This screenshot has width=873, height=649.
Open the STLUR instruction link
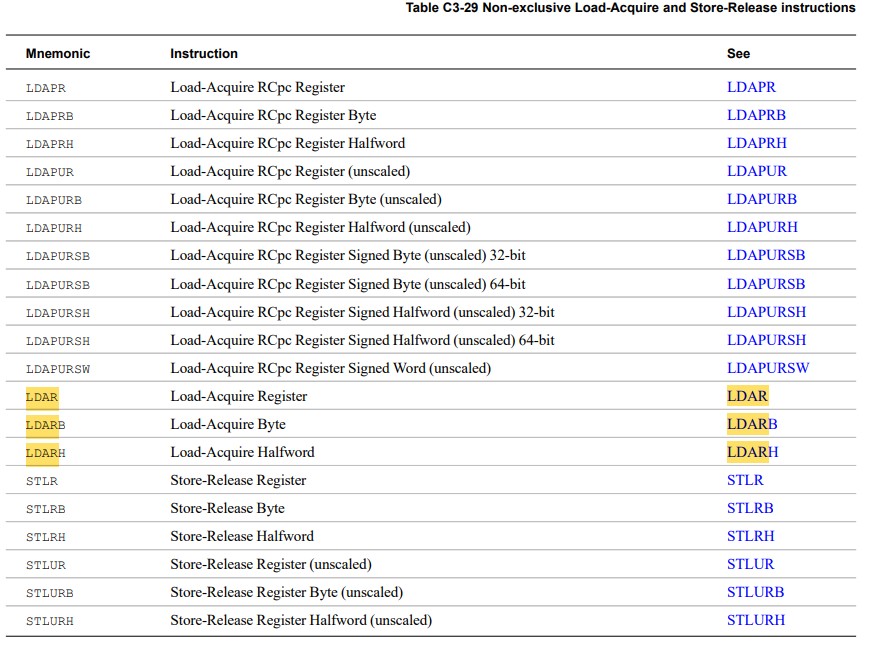(751, 564)
